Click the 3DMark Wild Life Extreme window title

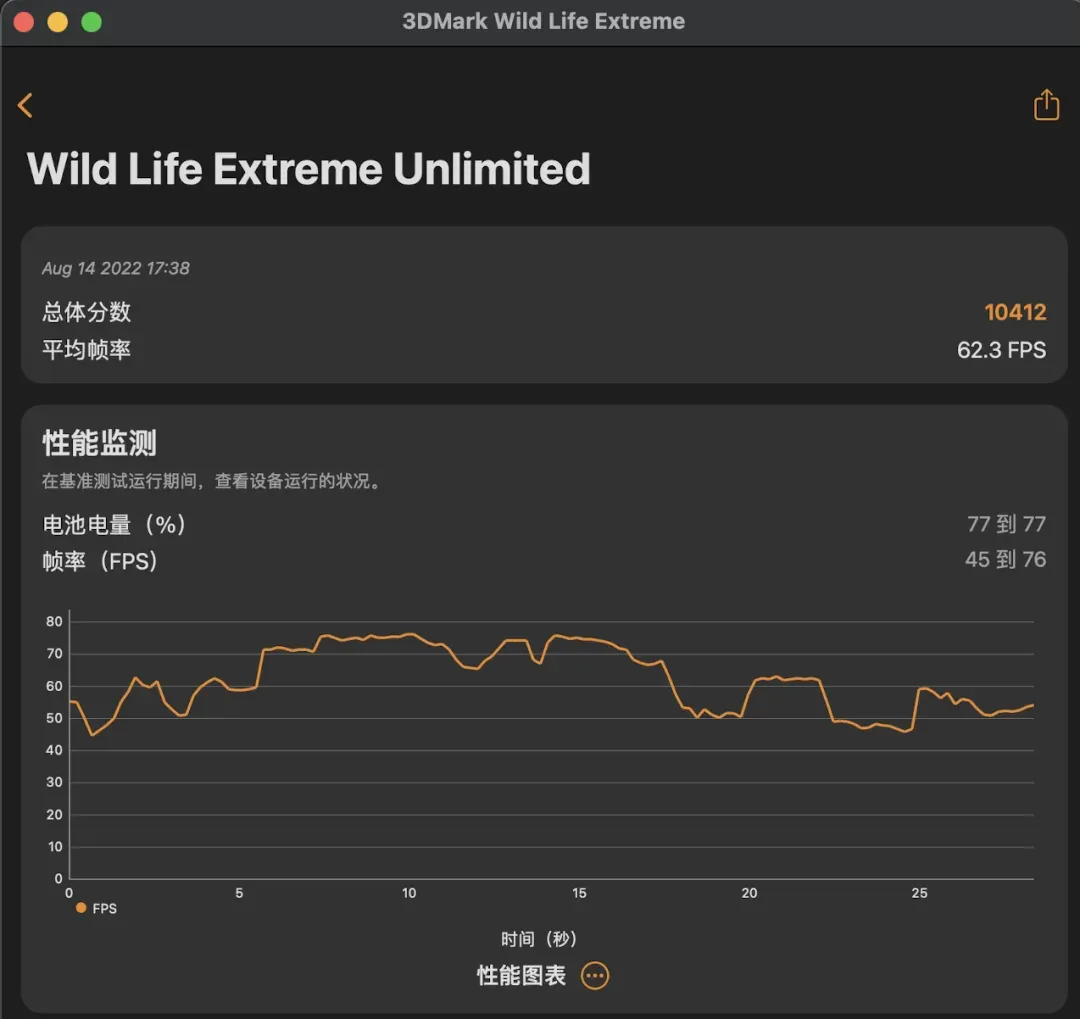click(x=543, y=21)
